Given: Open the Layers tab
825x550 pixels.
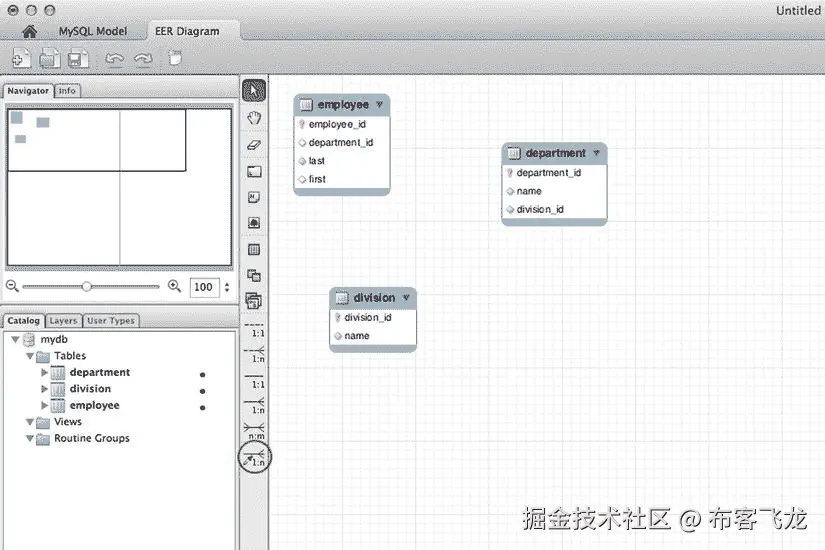Looking at the screenshot, I should 63,321.
